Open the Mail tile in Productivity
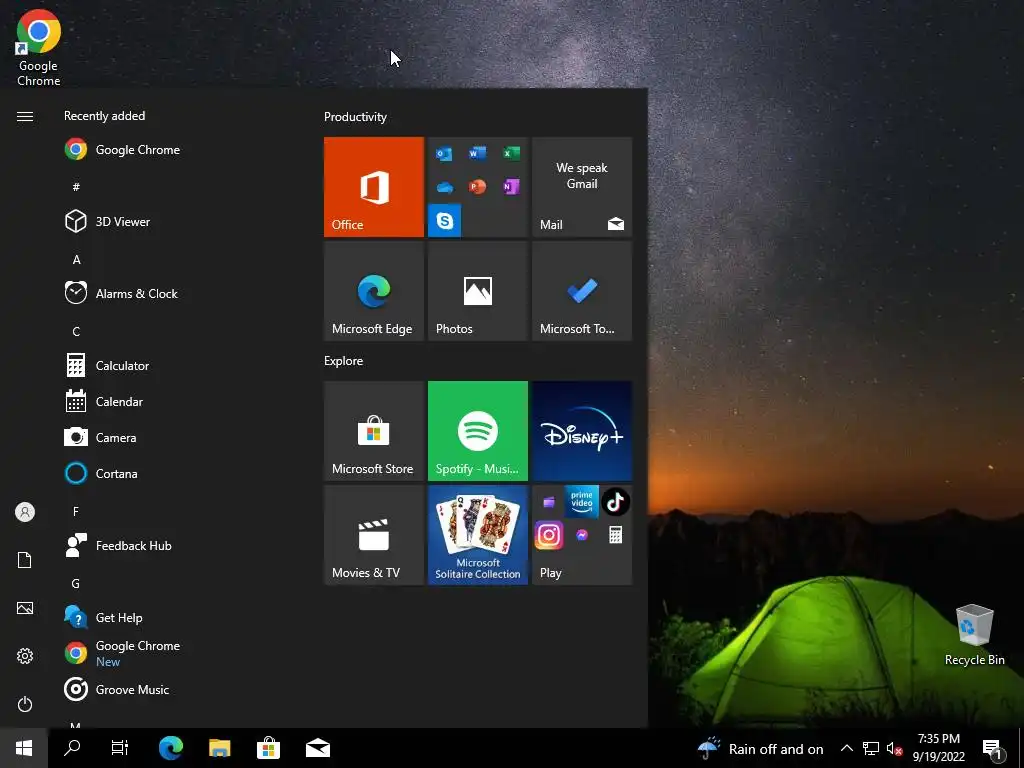 coord(582,187)
